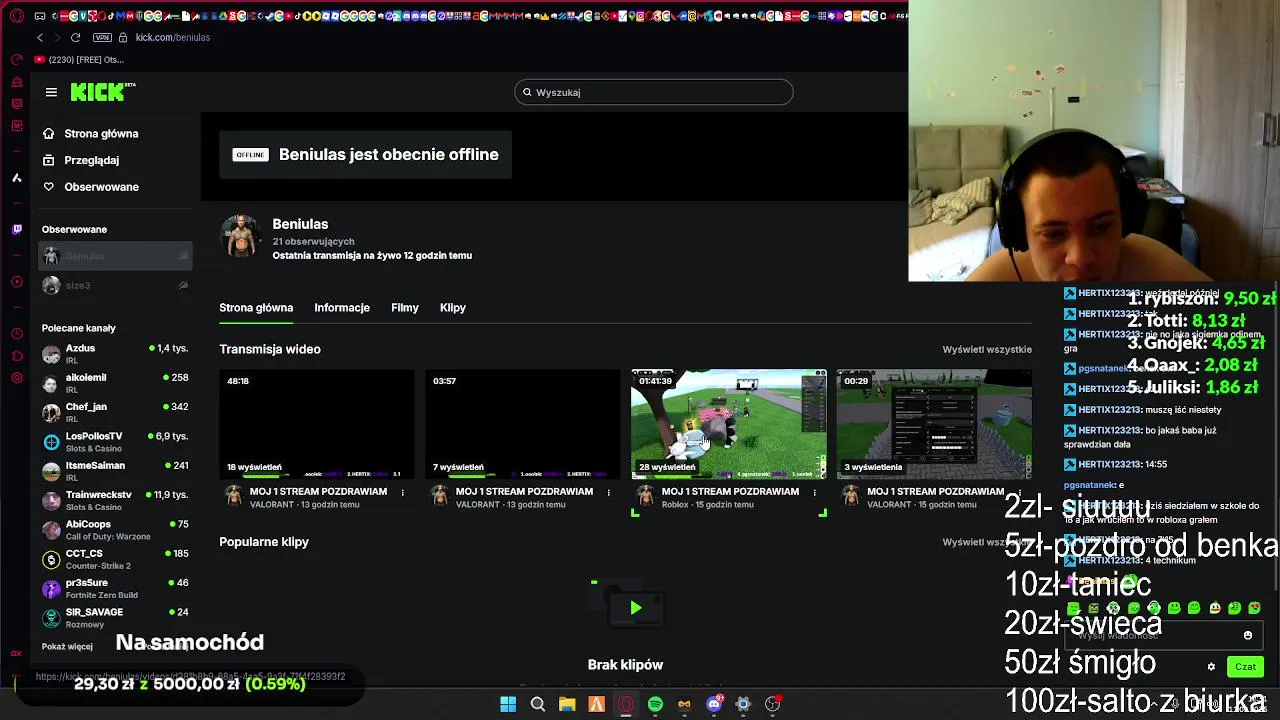Expand list with Pokaż więcej

tap(67, 646)
